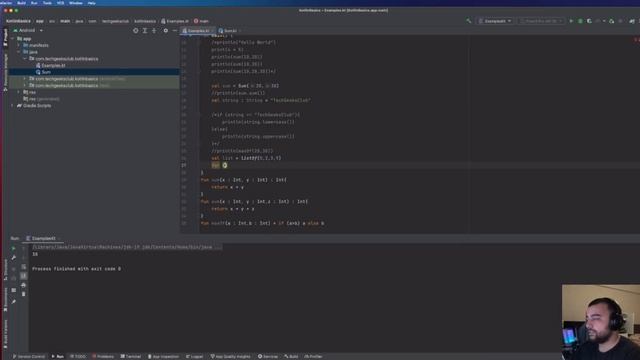Click the Print icon in Run panel

click(23, 285)
